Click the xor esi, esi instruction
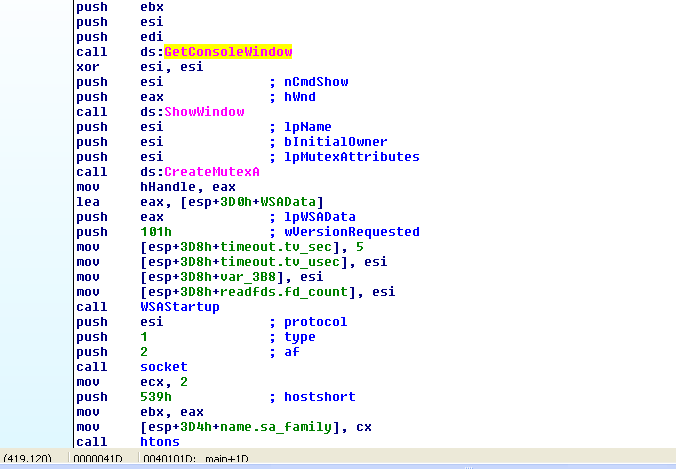 140,67
